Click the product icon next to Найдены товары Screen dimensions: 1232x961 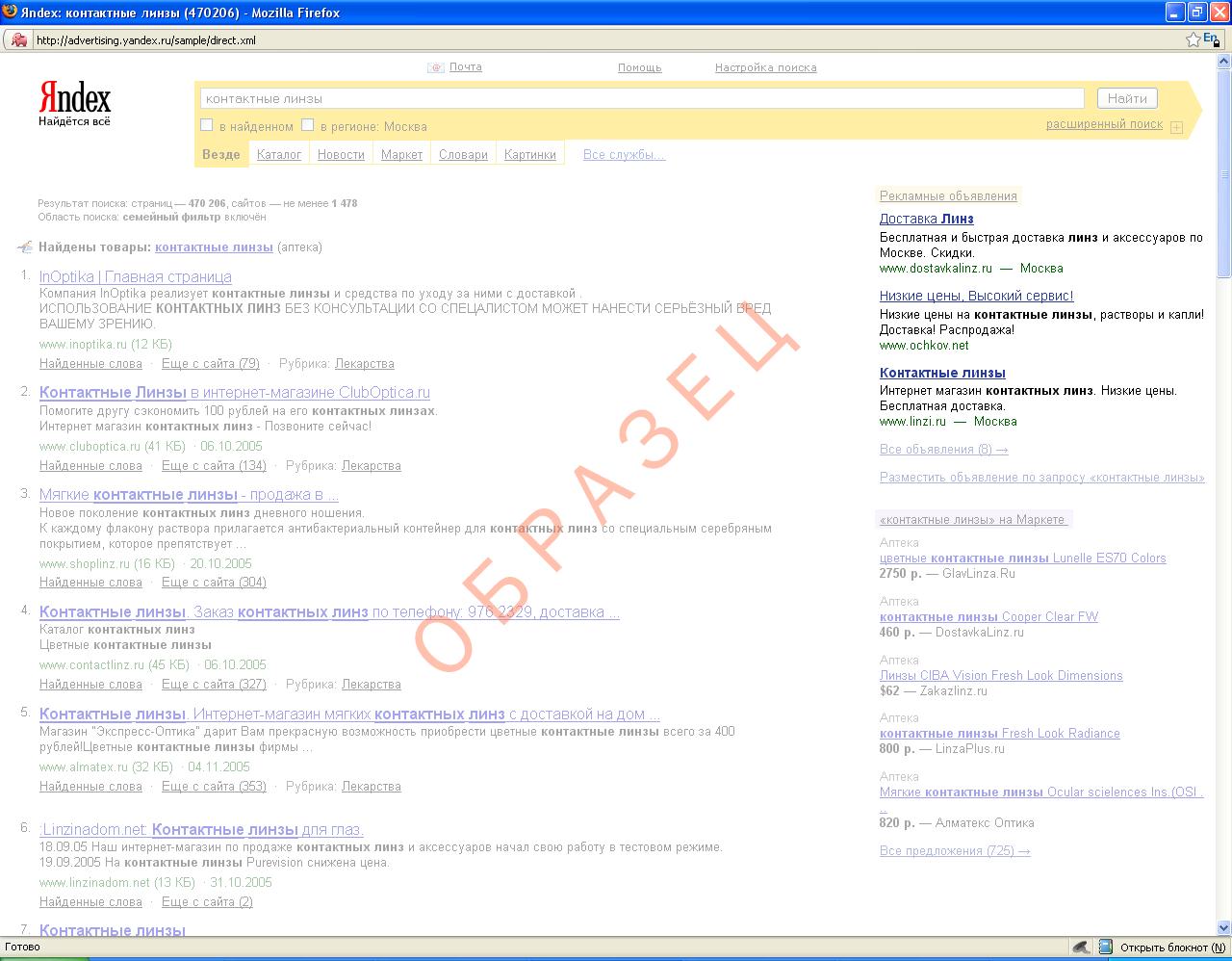pos(25,247)
